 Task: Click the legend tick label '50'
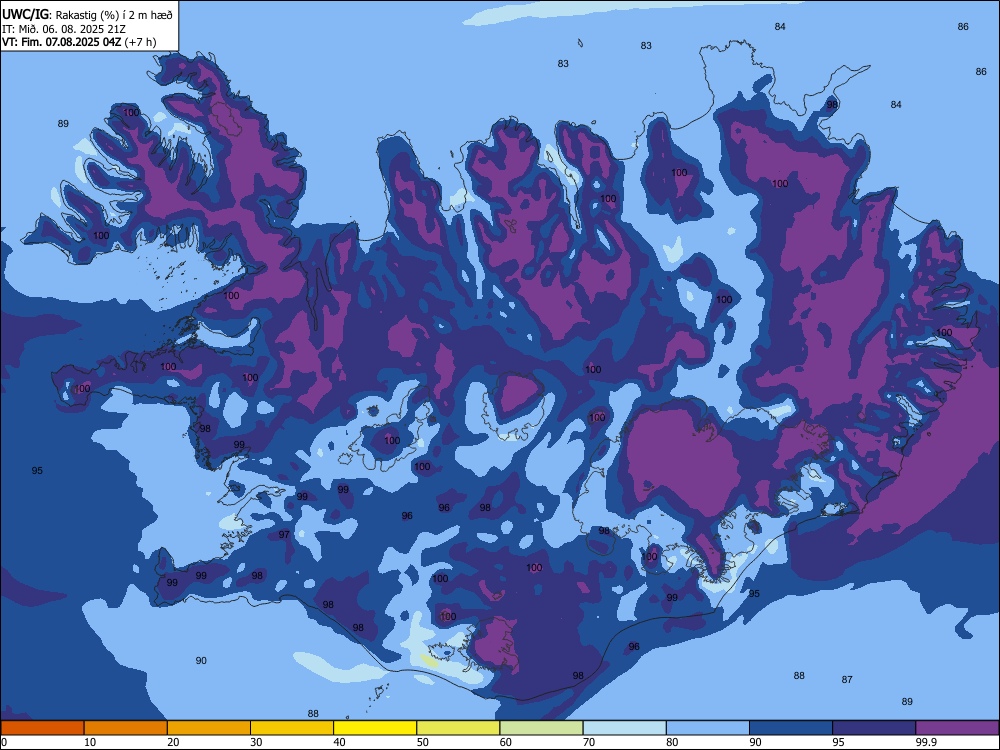coord(422,742)
